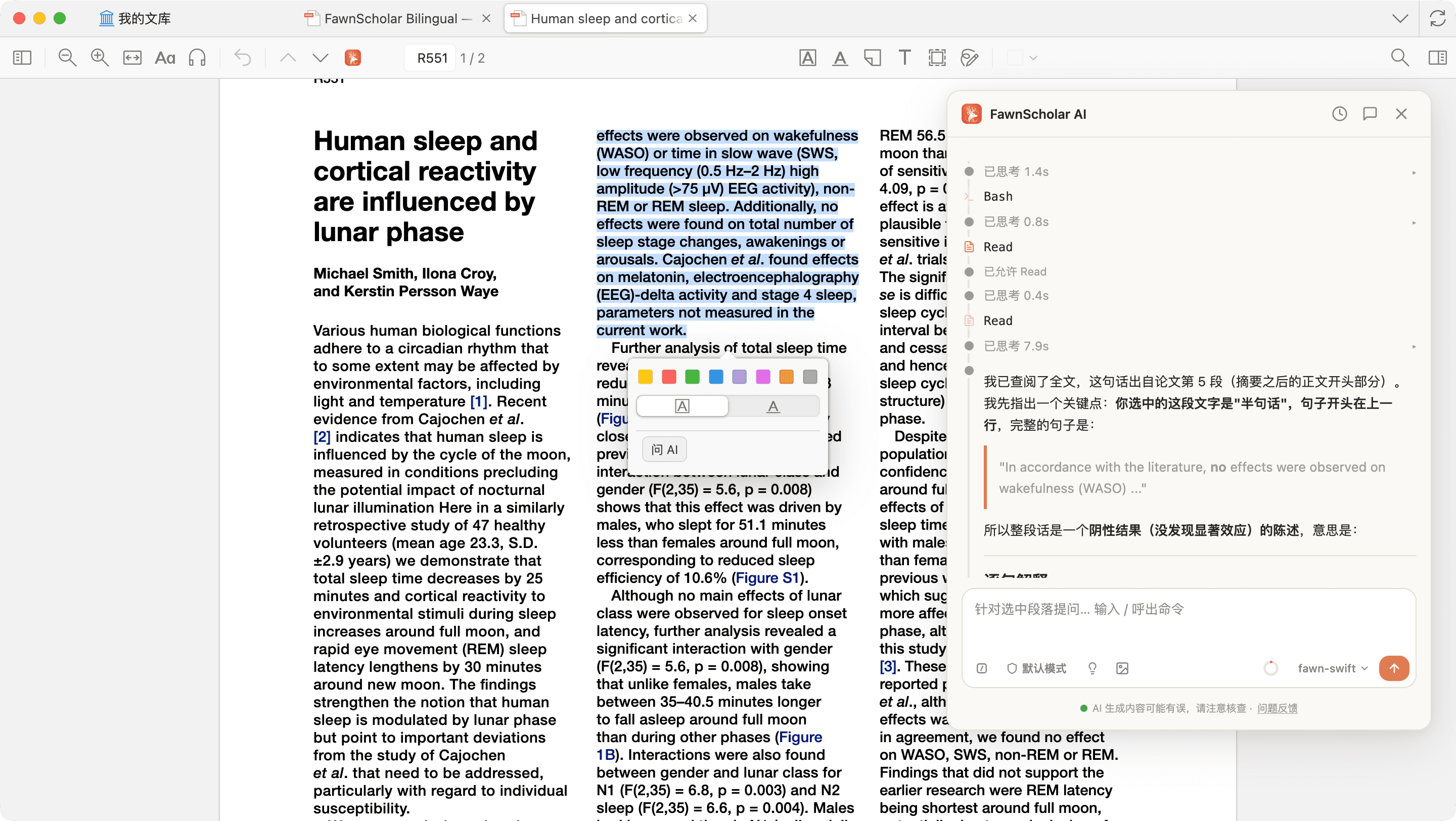
Task: Open the Aa text appearance settings
Action: pyautogui.click(x=165, y=58)
